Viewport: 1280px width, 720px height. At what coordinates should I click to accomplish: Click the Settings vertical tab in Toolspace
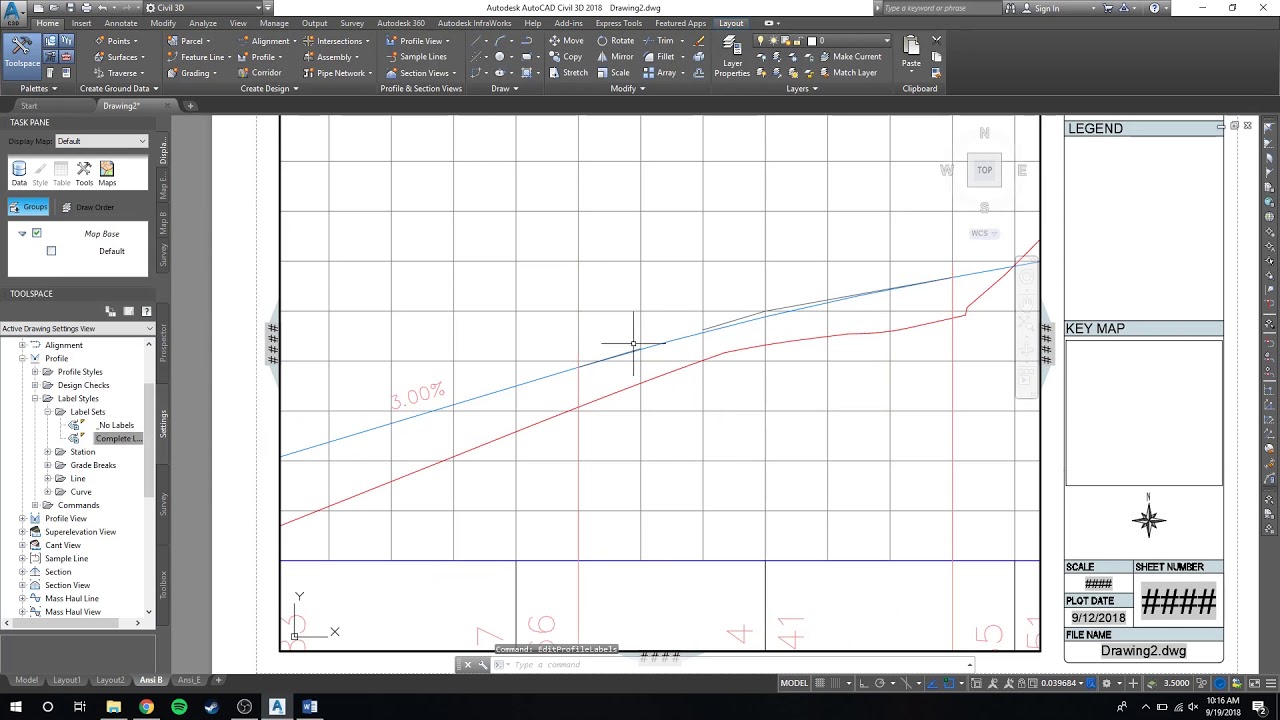coord(163,423)
